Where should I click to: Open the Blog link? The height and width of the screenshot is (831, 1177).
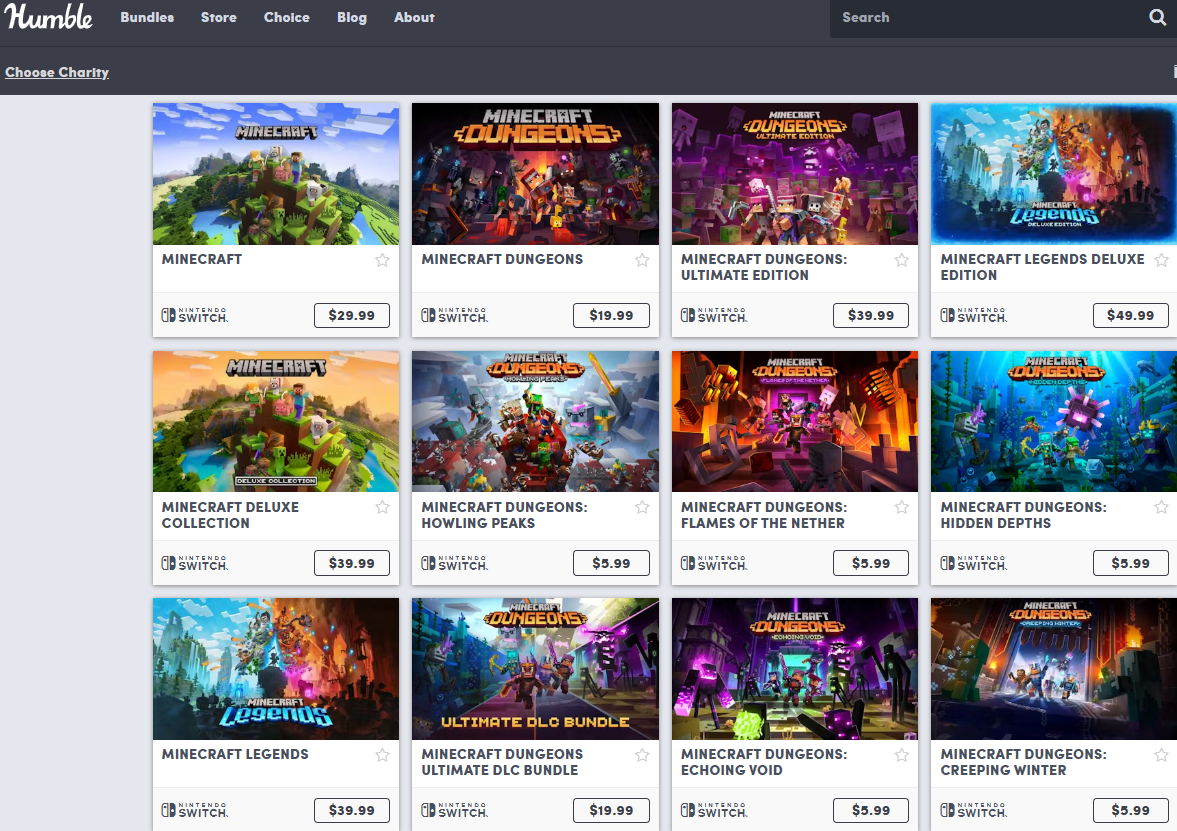tap(352, 17)
